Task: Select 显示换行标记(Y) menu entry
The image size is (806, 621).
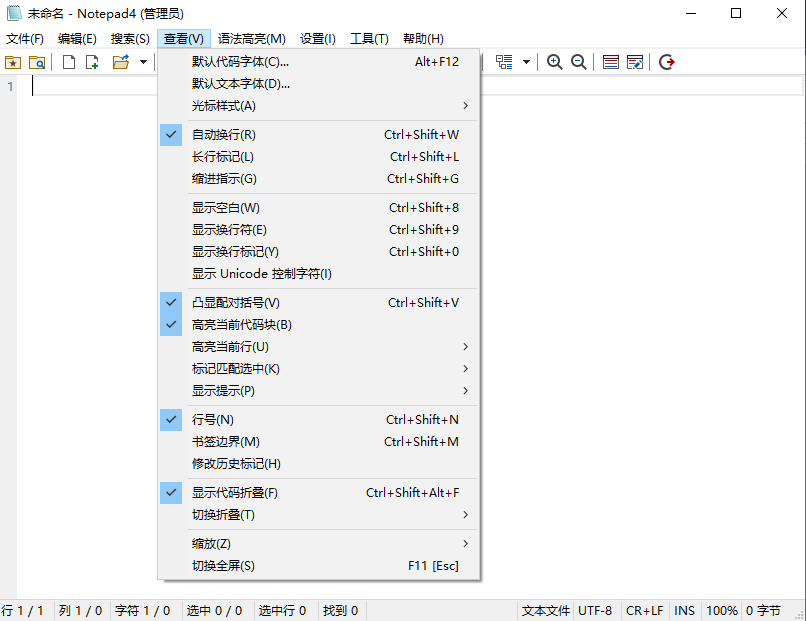Action: pyautogui.click(x=319, y=252)
